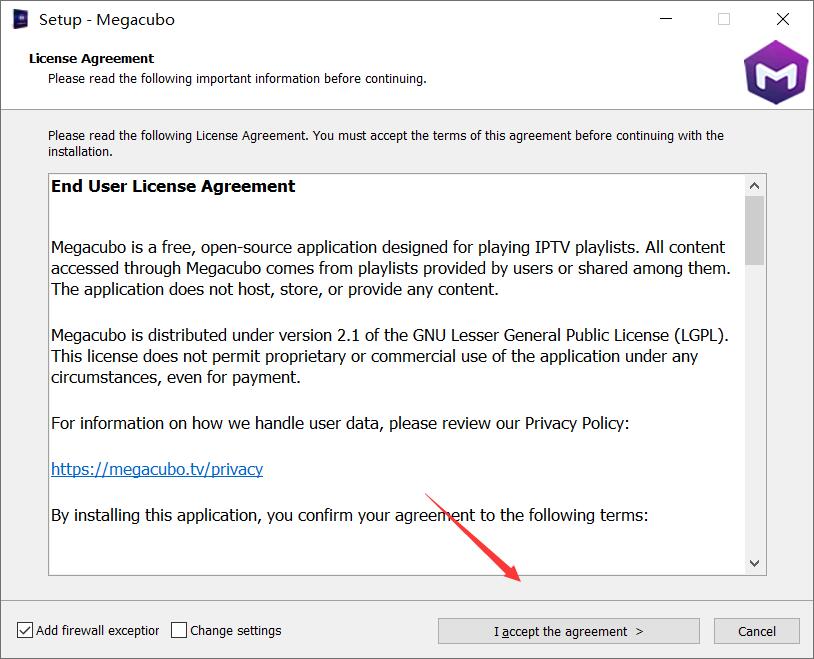Click the paragraph about LGPL version 2.1
The width and height of the screenshot is (814, 659).
point(390,356)
